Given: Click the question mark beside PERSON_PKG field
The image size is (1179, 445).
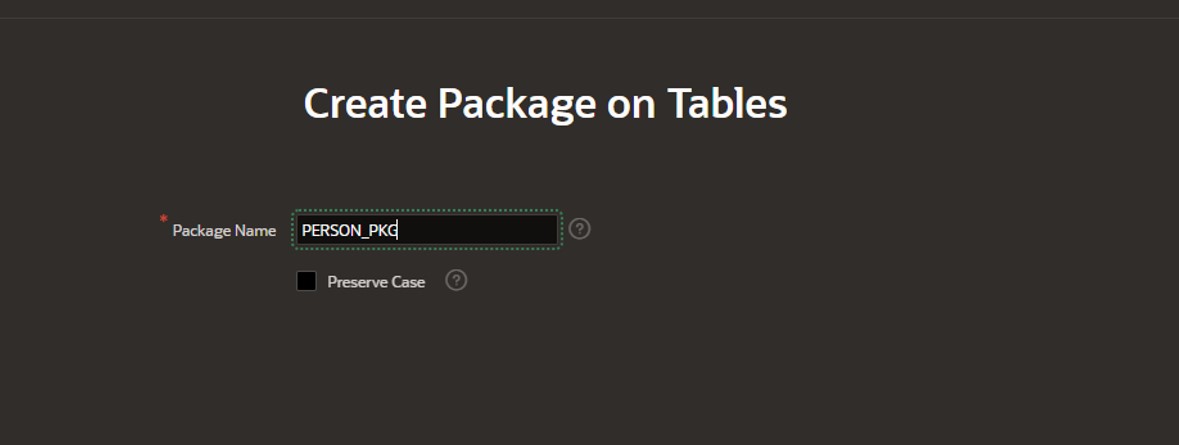Looking at the screenshot, I should click(x=579, y=229).
